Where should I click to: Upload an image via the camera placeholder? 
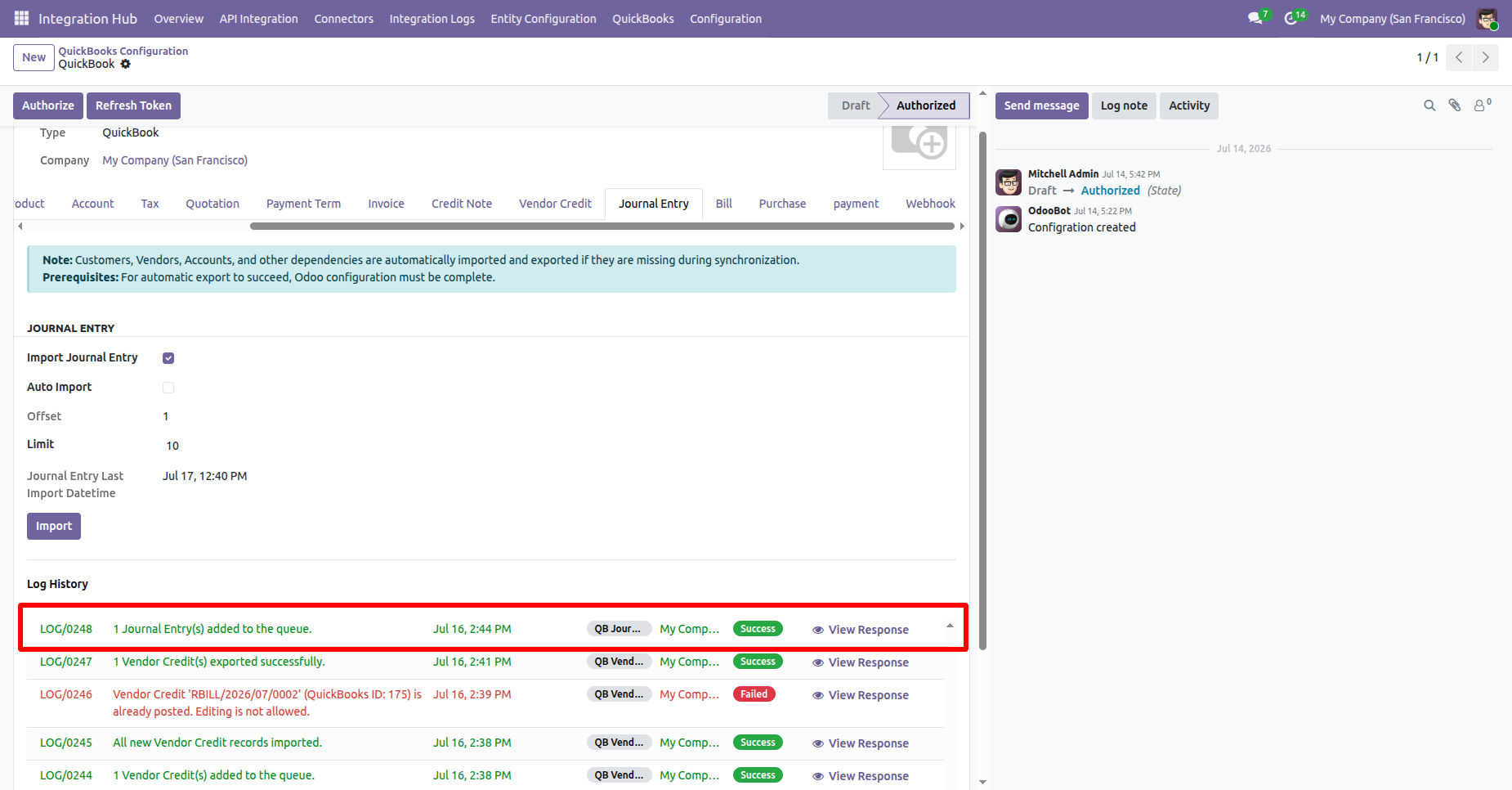click(919, 144)
